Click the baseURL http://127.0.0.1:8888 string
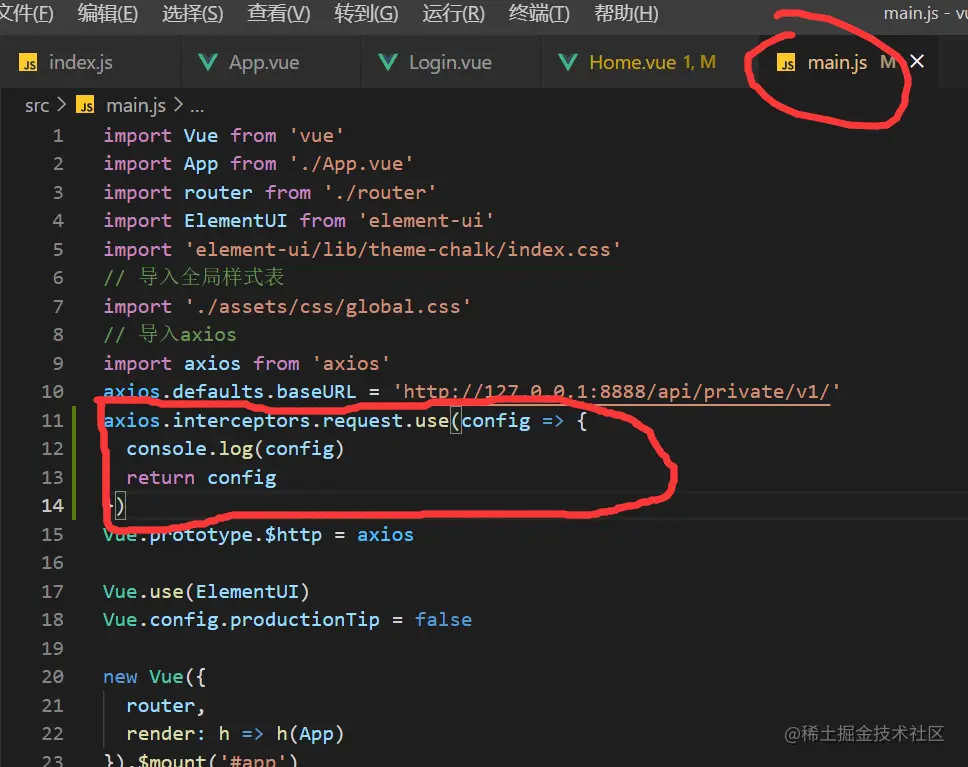 point(617,392)
